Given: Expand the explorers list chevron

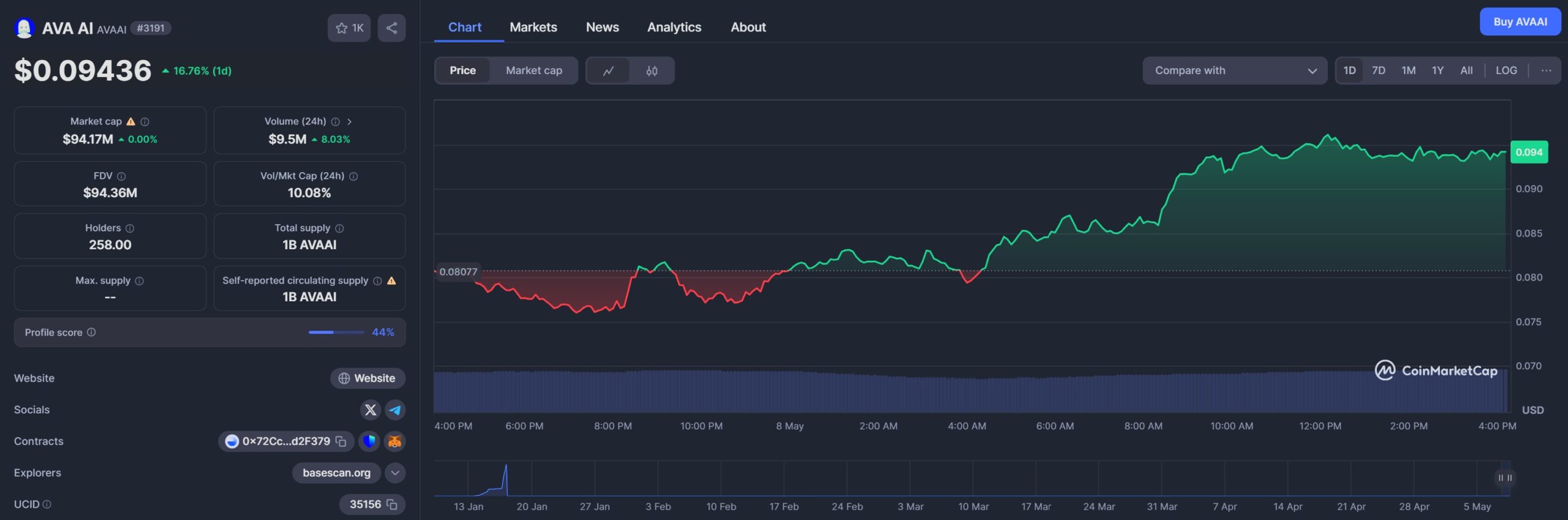Looking at the screenshot, I should [x=395, y=473].
